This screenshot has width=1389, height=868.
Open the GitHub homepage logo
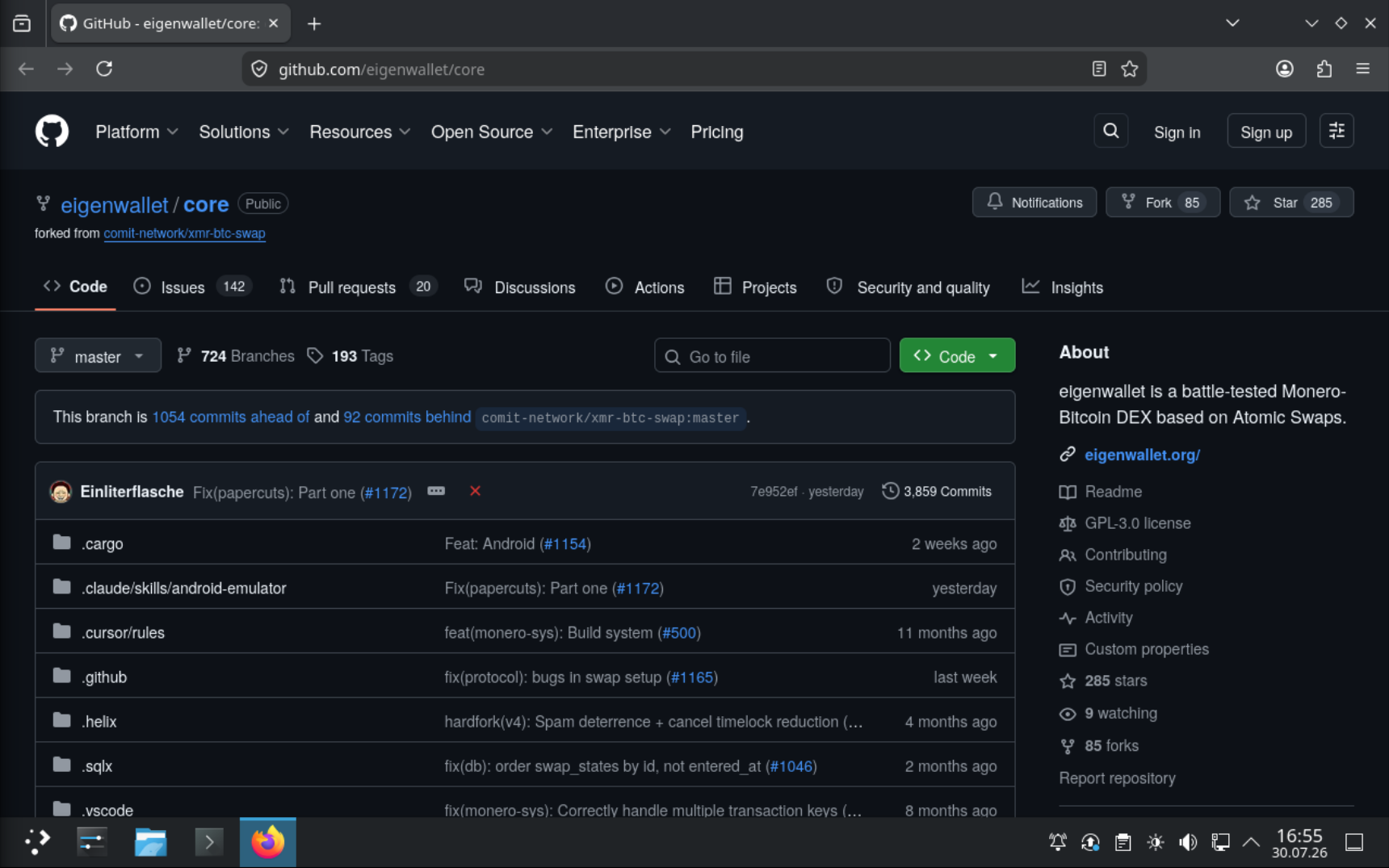52,131
